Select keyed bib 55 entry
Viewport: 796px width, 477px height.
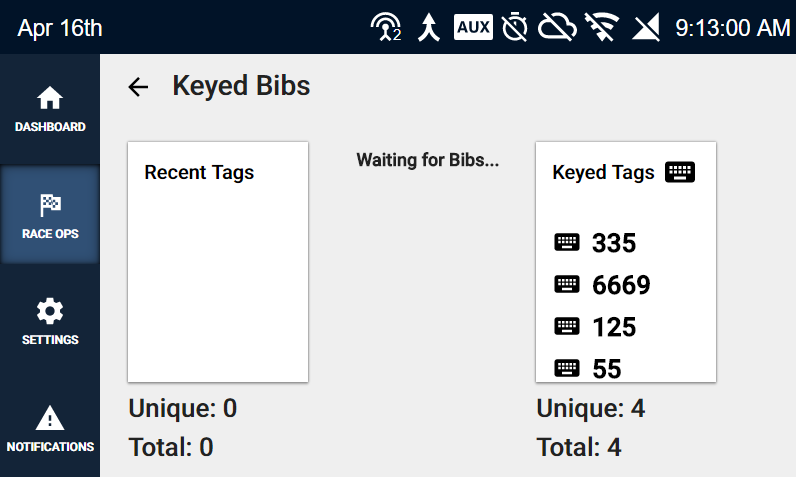point(588,369)
